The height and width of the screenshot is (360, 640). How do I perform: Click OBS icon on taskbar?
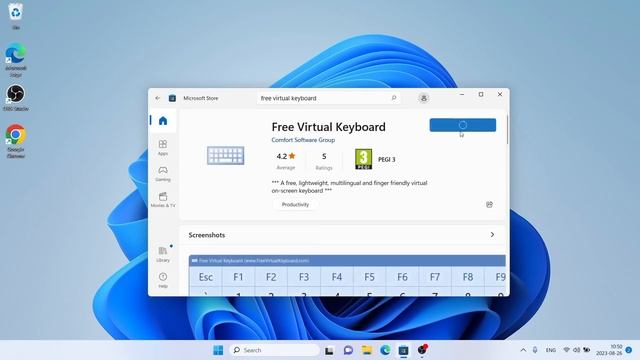422,350
